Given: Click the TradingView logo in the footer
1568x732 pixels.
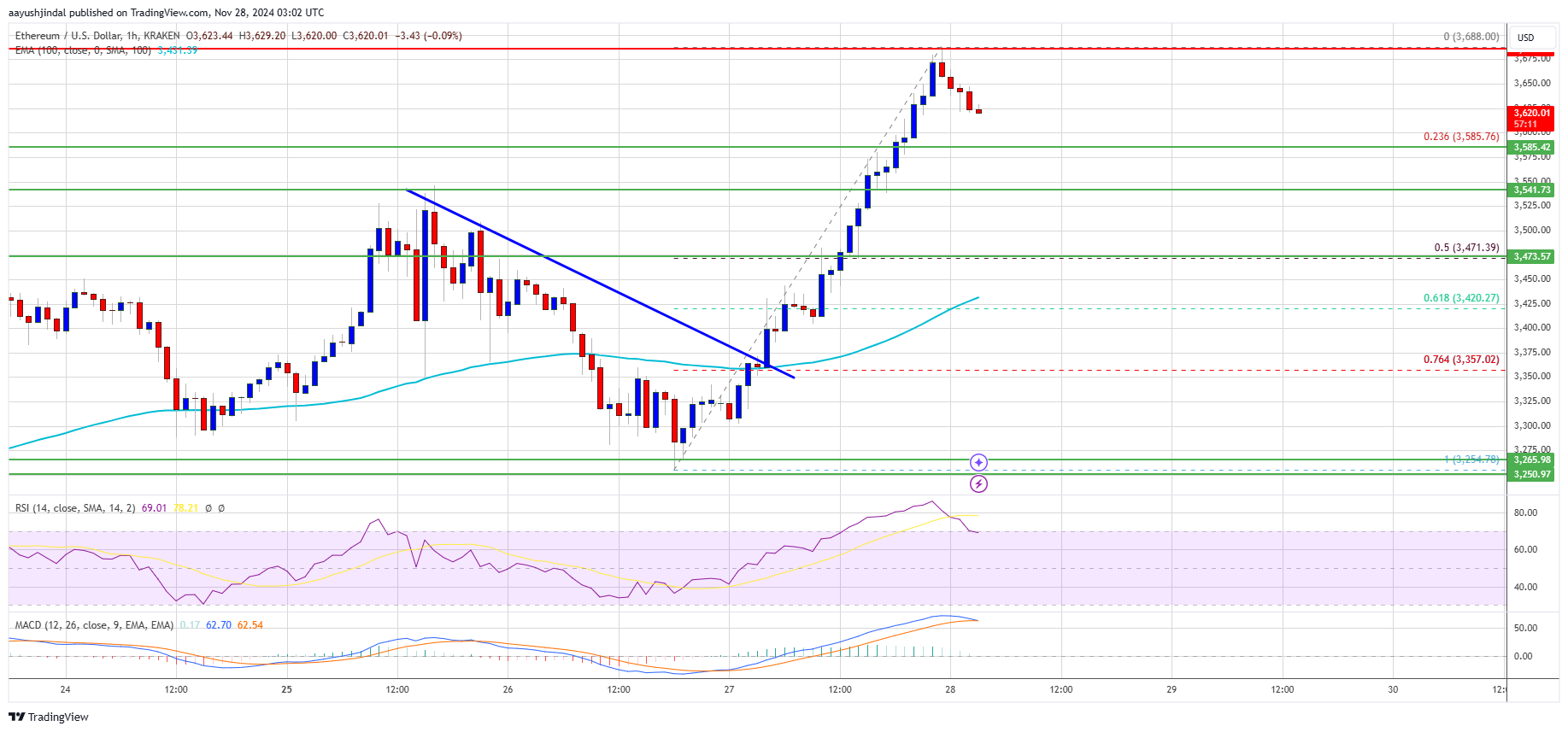Looking at the screenshot, I should [x=50, y=717].
